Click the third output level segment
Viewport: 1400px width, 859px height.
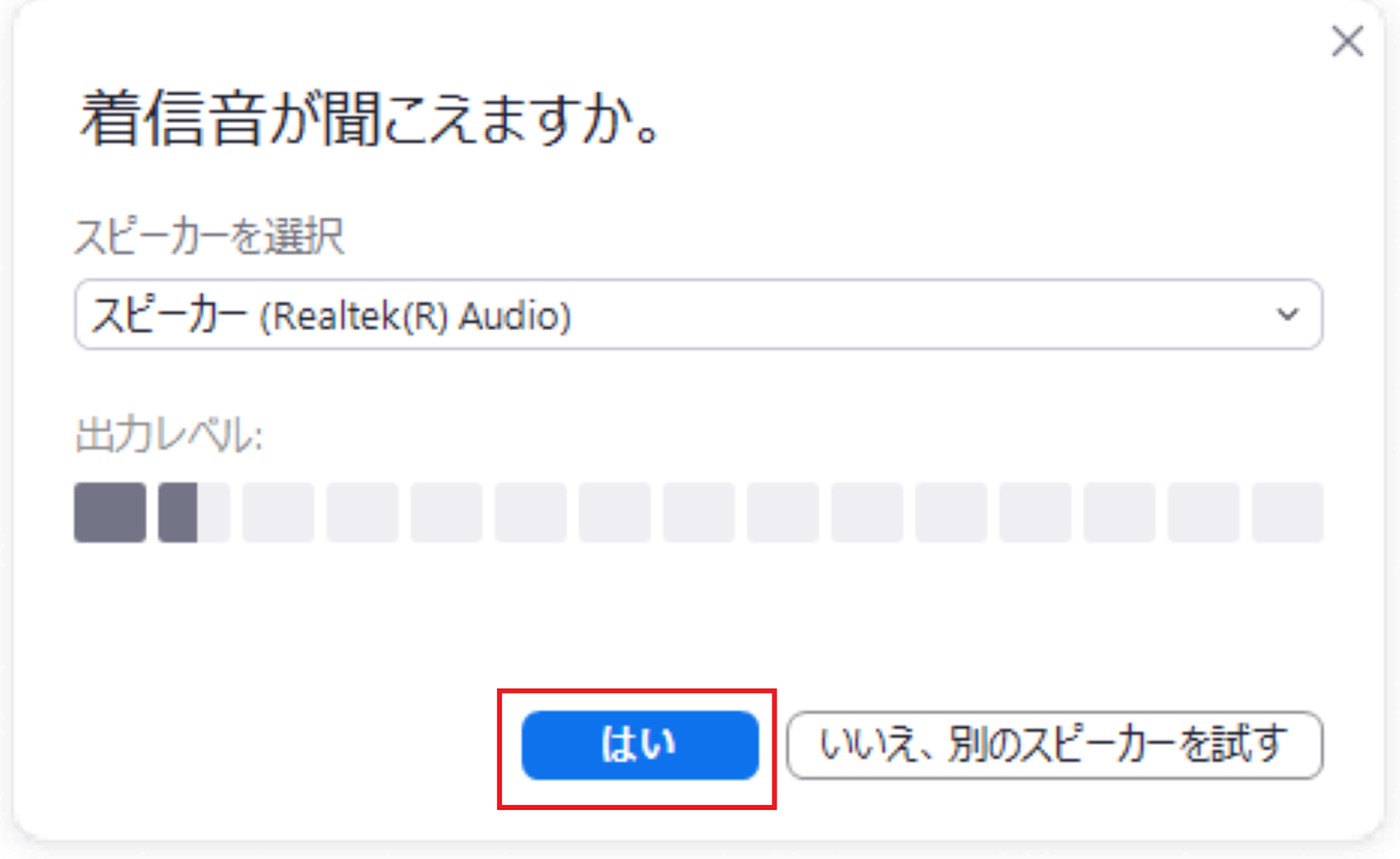tap(278, 513)
